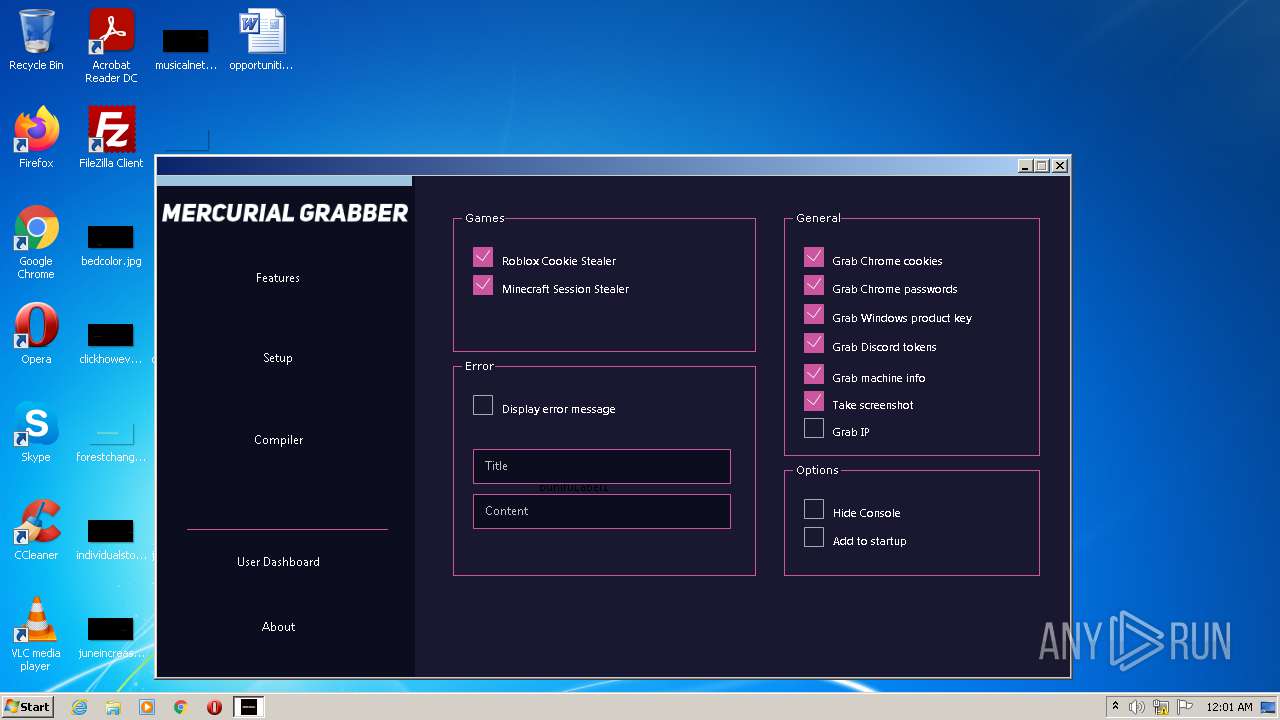
Task: Launch Acrobat Reader DC from desktop
Action: pyautogui.click(x=111, y=47)
